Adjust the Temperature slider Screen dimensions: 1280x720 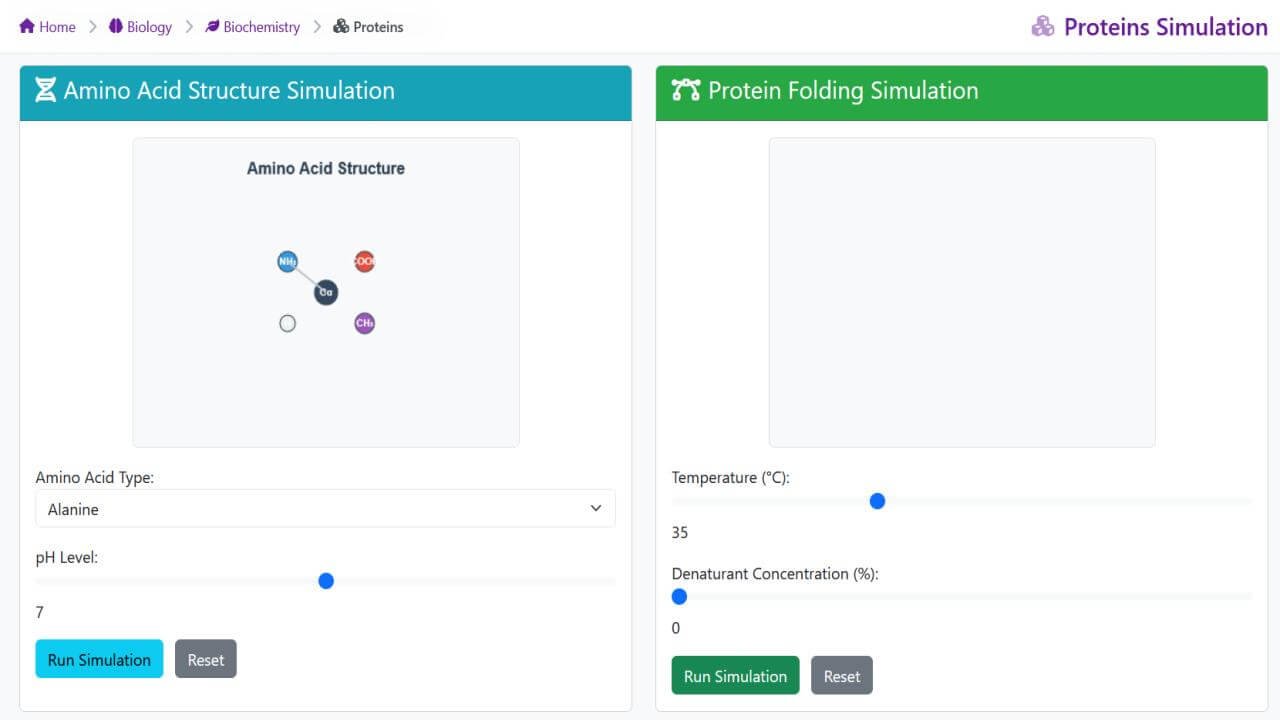pyautogui.click(x=962, y=501)
